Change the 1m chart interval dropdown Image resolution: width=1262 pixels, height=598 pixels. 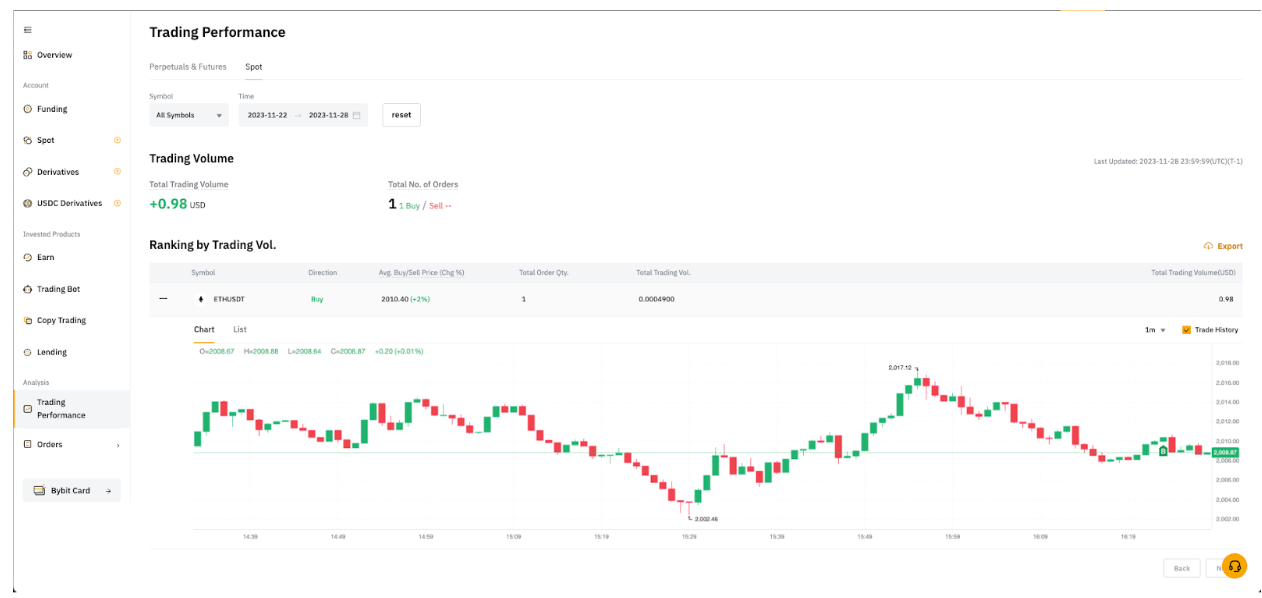[x=1155, y=330]
